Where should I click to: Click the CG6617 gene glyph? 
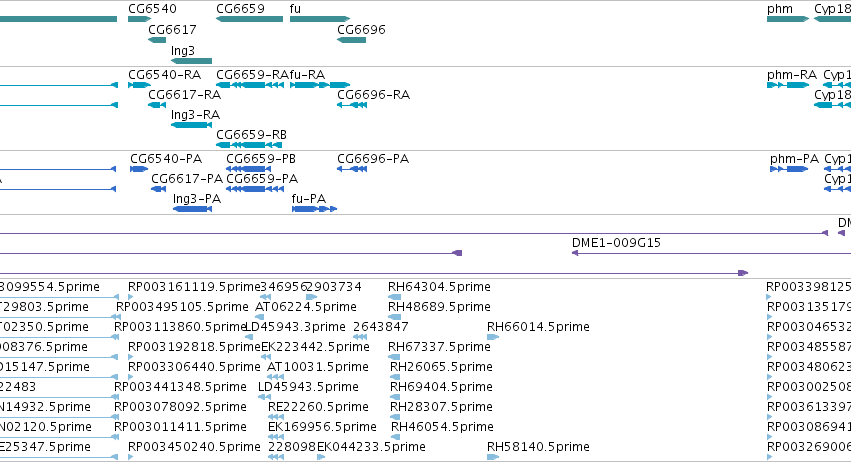[157, 40]
